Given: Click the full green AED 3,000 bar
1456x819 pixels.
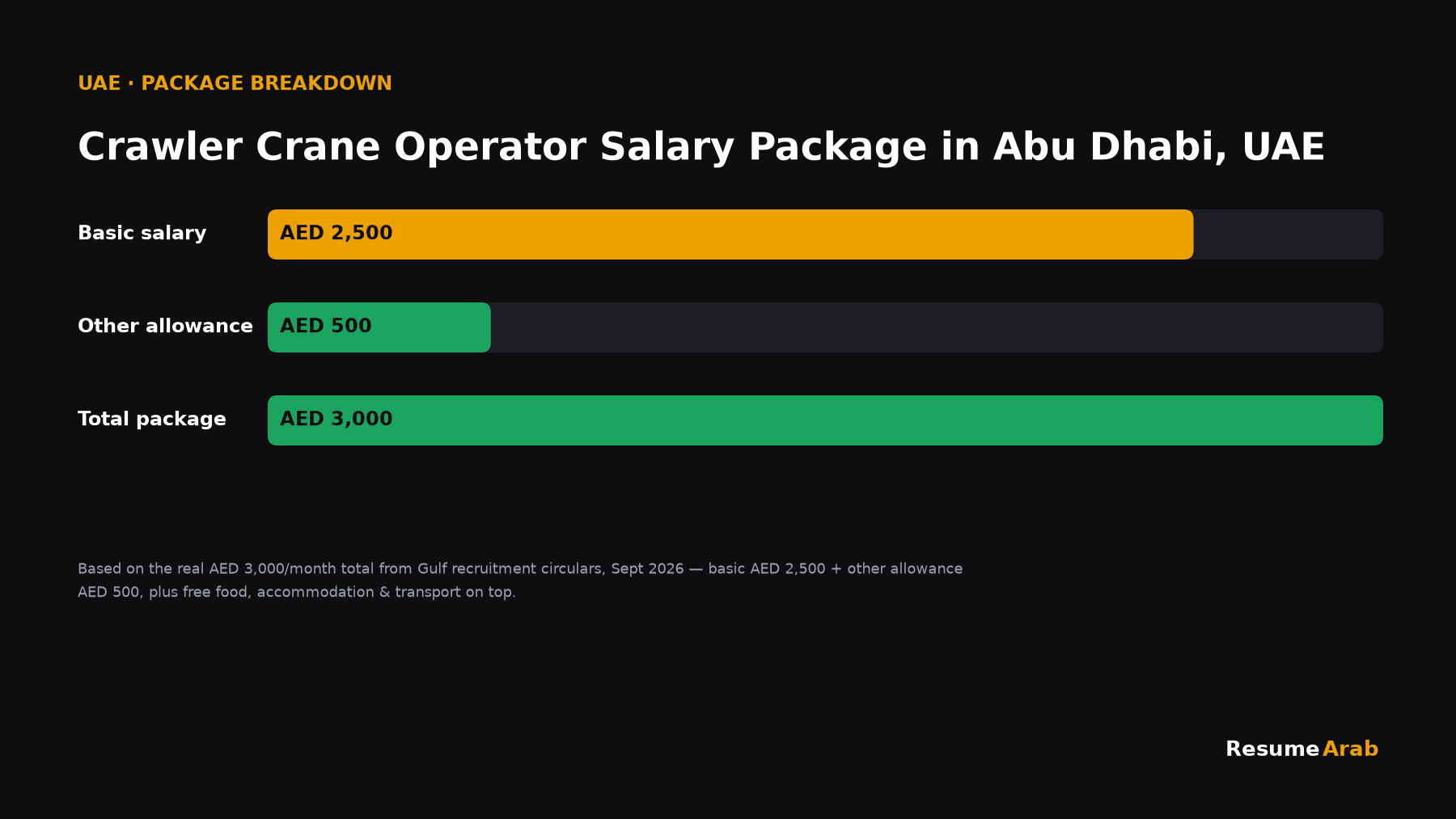Looking at the screenshot, I should coord(825,420).
